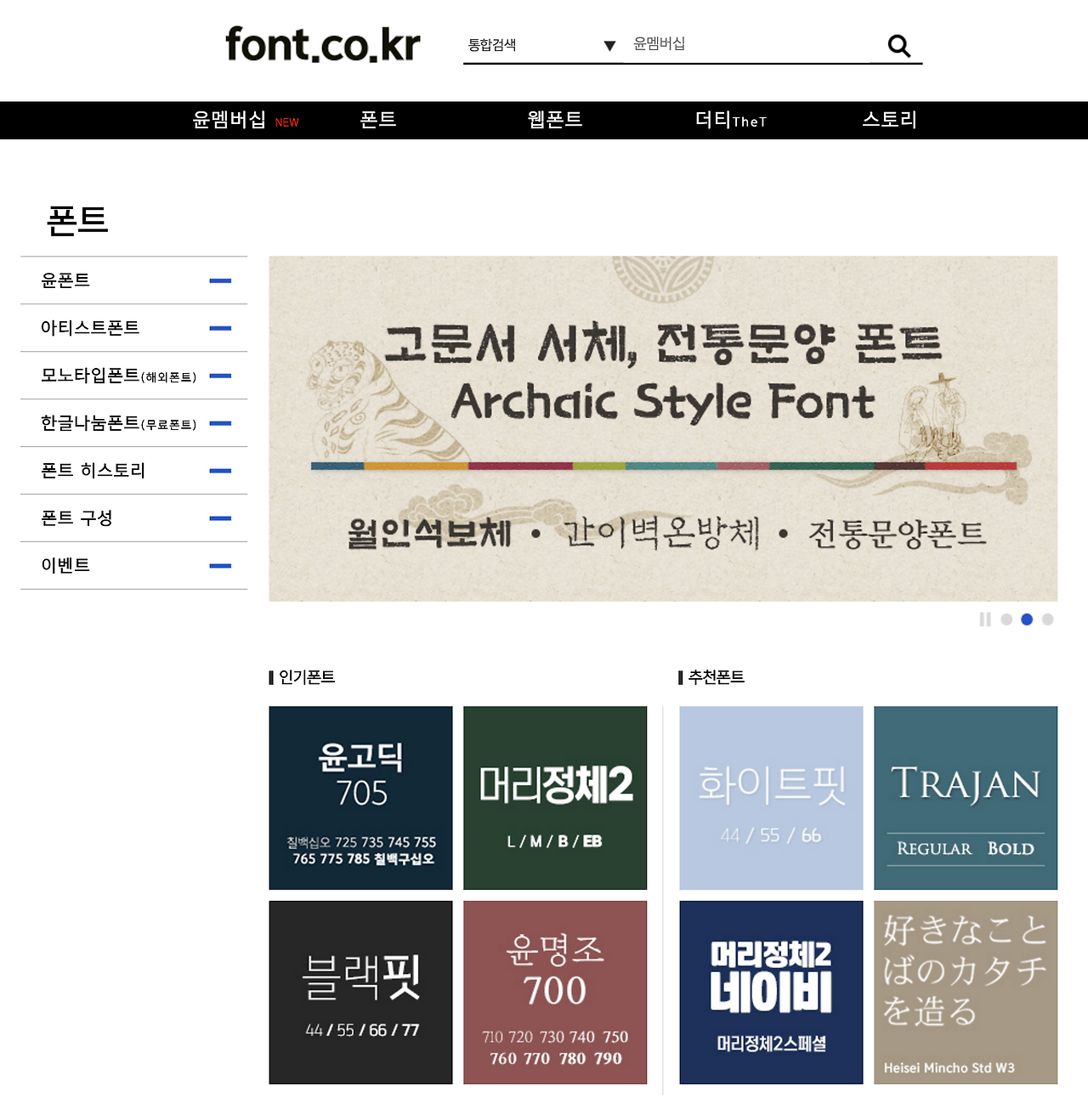Screen dimensions: 1088x1120
Task: Collapse the 폰트 구성 sidebar section
Action: (x=220, y=518)
